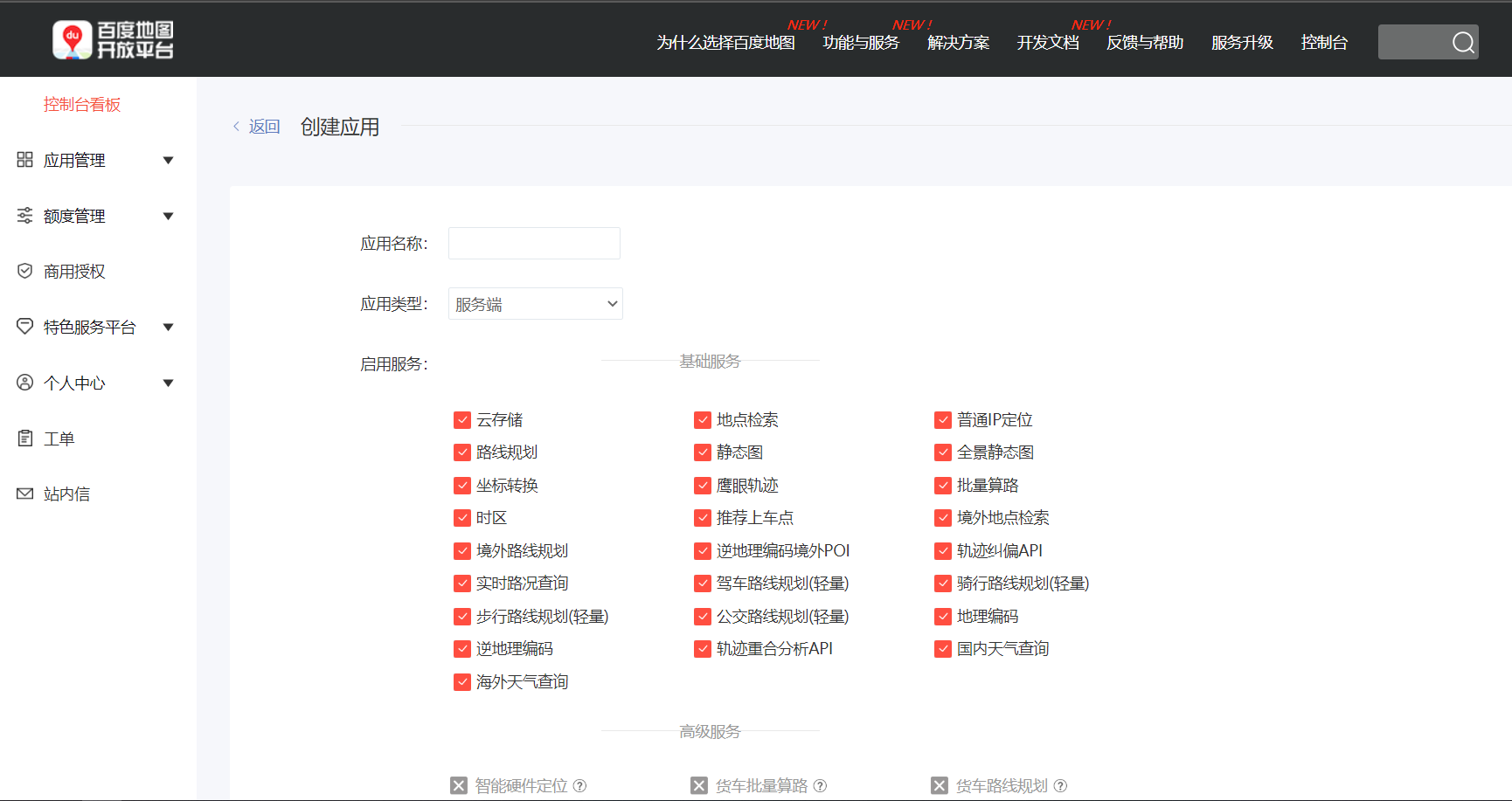1512x801 pixels.
Task: Click the 个人中心 user icon
Action: tap(24, 383)
